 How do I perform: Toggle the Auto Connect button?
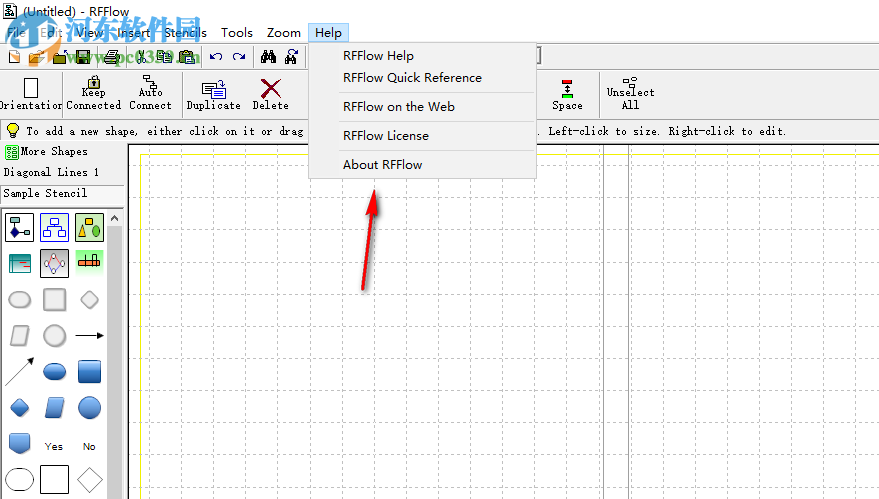point(150,94)
